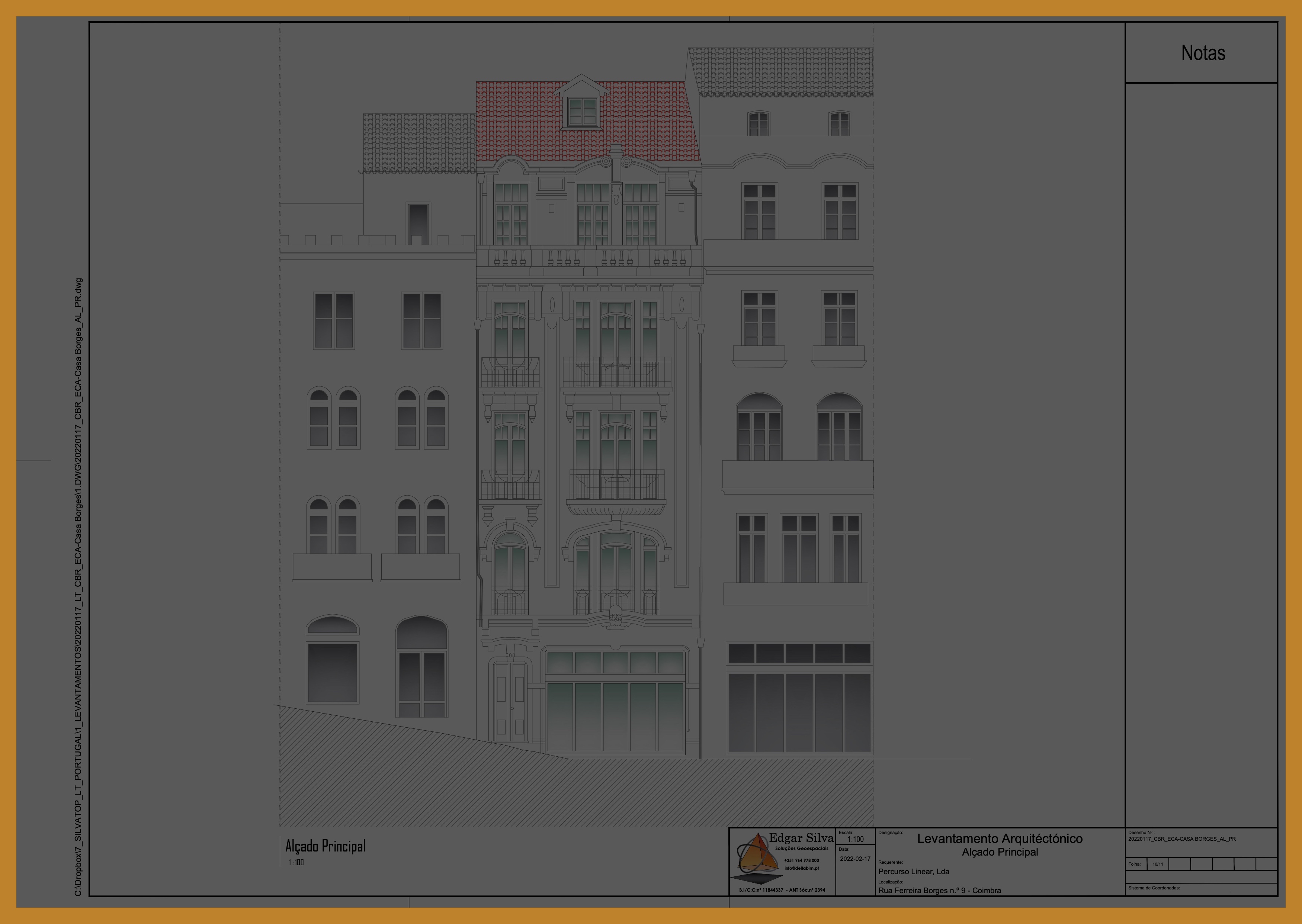Click the "2022-02-17" date value

point(855,859)
